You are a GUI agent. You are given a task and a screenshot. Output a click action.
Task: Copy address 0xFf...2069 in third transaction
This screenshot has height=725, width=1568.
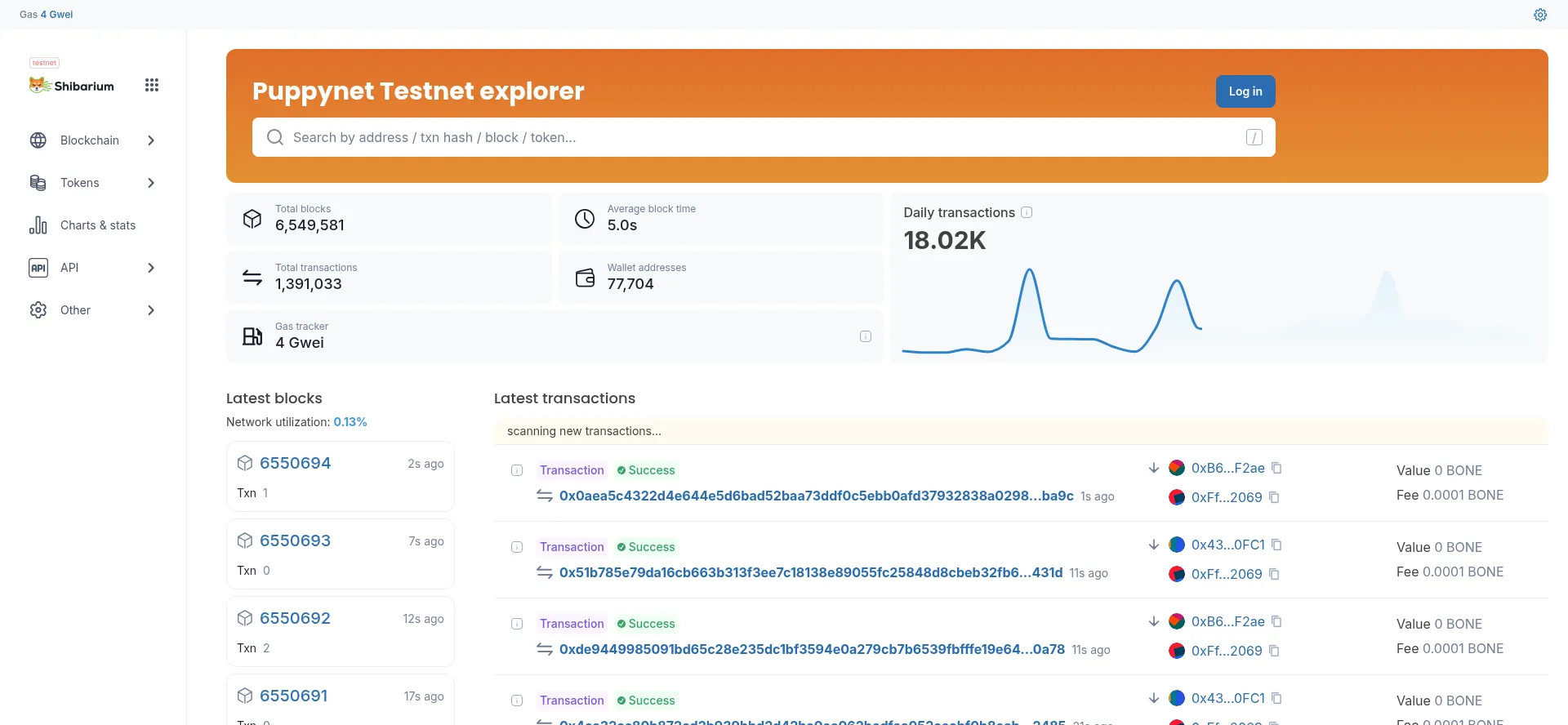click(1275, 651)
